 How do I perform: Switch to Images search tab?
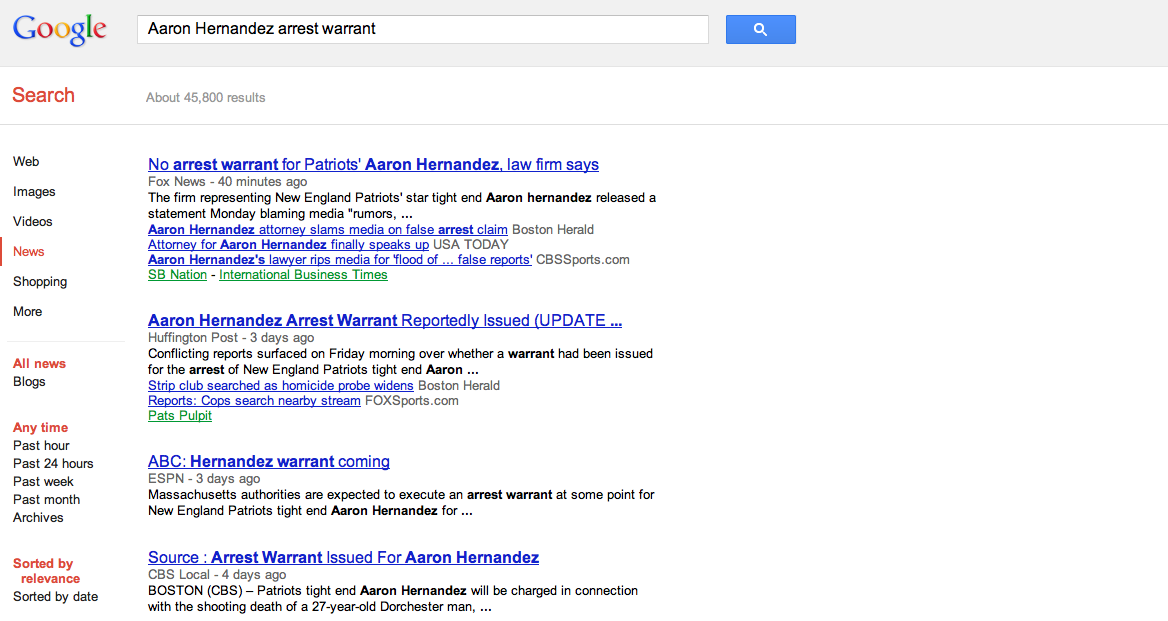(34, 192)
